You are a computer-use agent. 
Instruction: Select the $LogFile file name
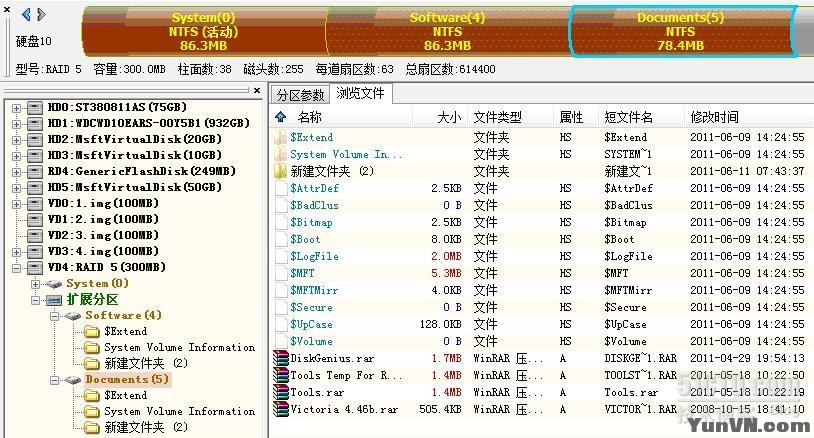[315, 256]
